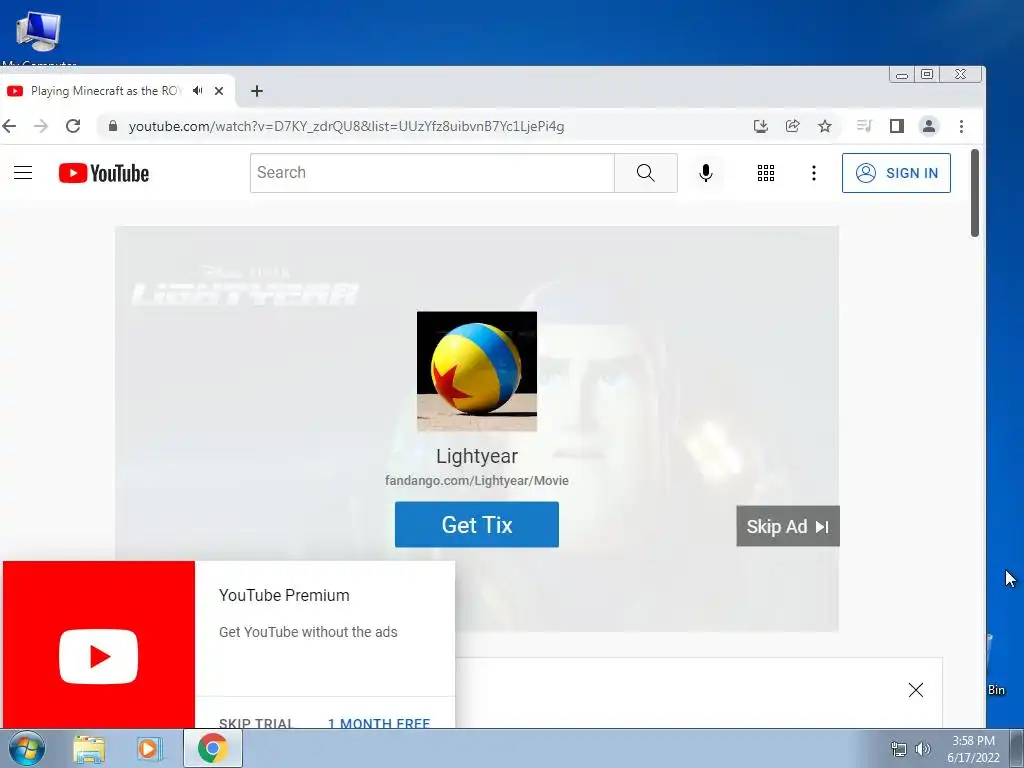Open Chrome three-dot menu
The image size is (1024, 768).
tap(961, 126)
